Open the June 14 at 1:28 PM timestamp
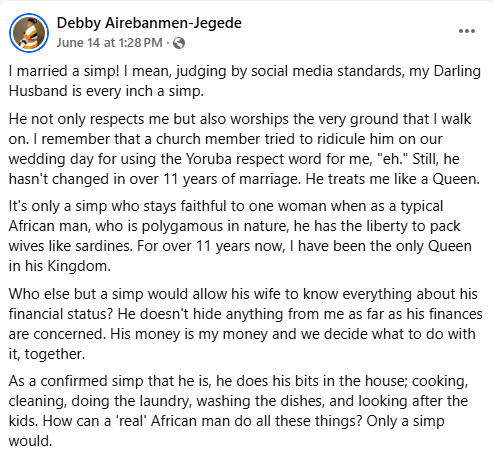The image size is (493, 453). (x=109, y=43)
